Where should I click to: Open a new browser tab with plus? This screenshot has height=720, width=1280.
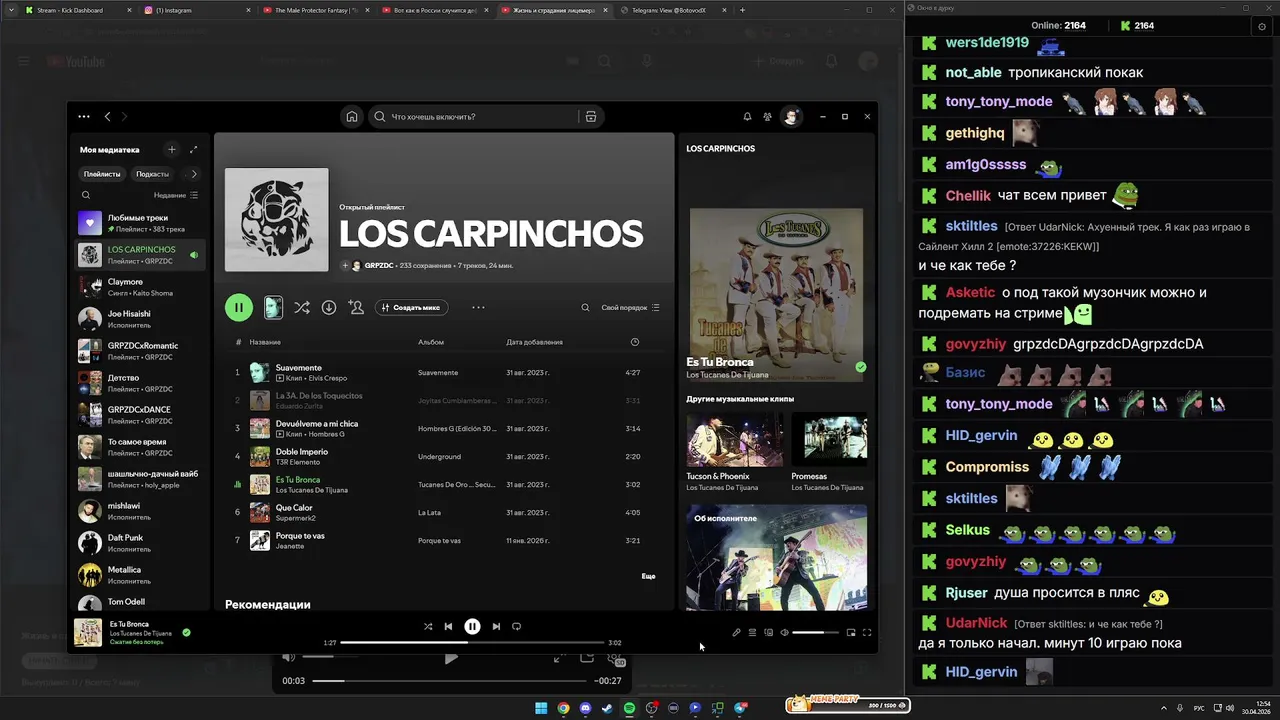pos(742,10)
